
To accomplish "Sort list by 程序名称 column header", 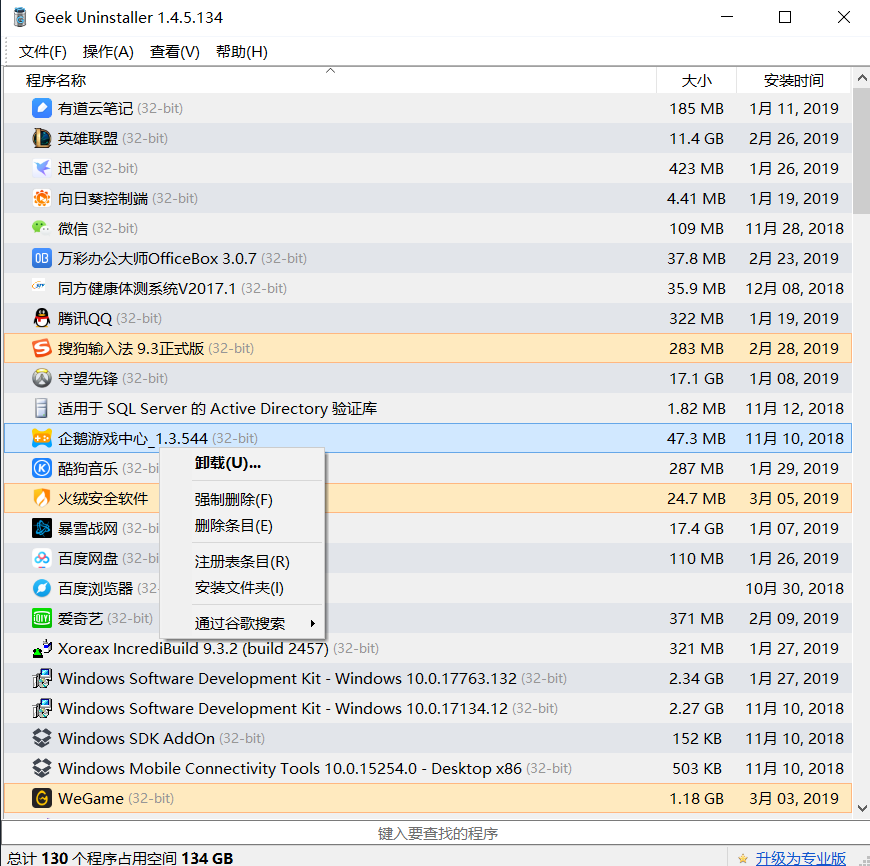I will coord(330,80).
